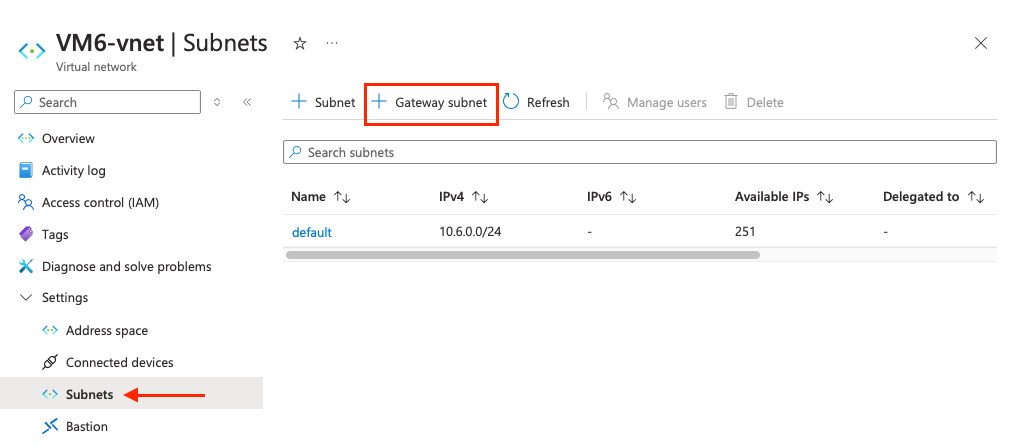Click the horizontal table scrollbar
1012x446 pixels.
pyautogui.click(x=522, y=255)
